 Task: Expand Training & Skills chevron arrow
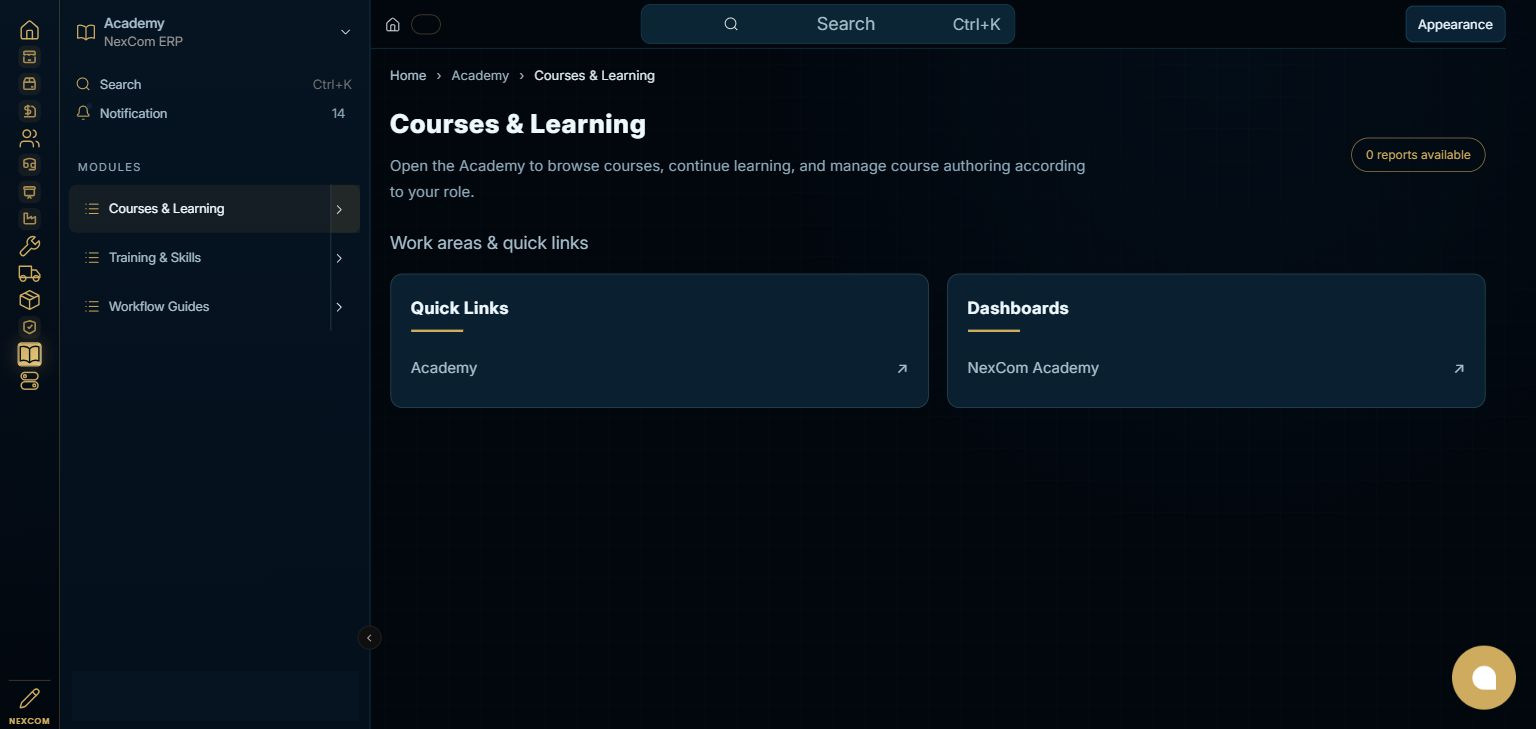click(339, 258)
